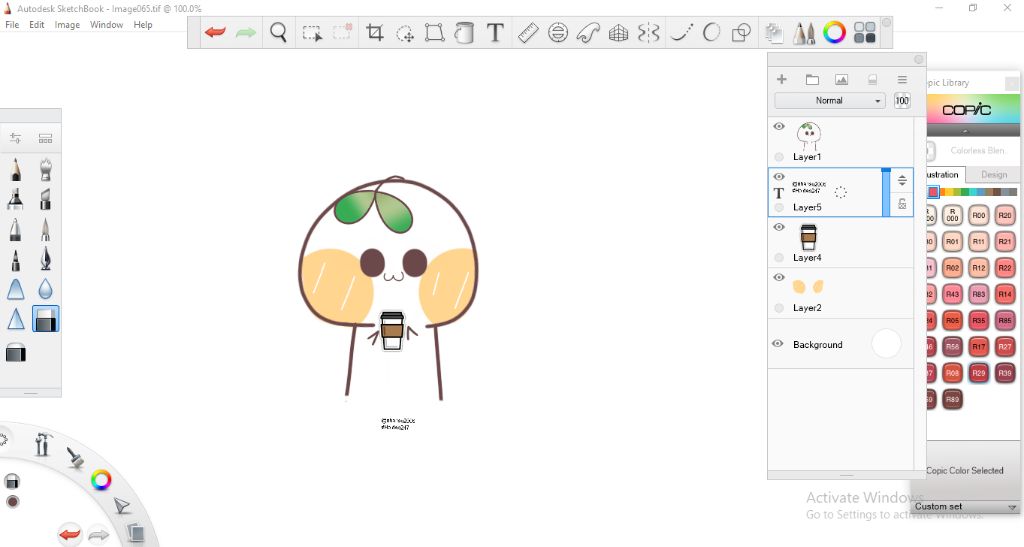Select the R29 Copic color swatch
The height and width of the screenshot is (547, 1024).
pyautogui.click(x=979, y=372)
